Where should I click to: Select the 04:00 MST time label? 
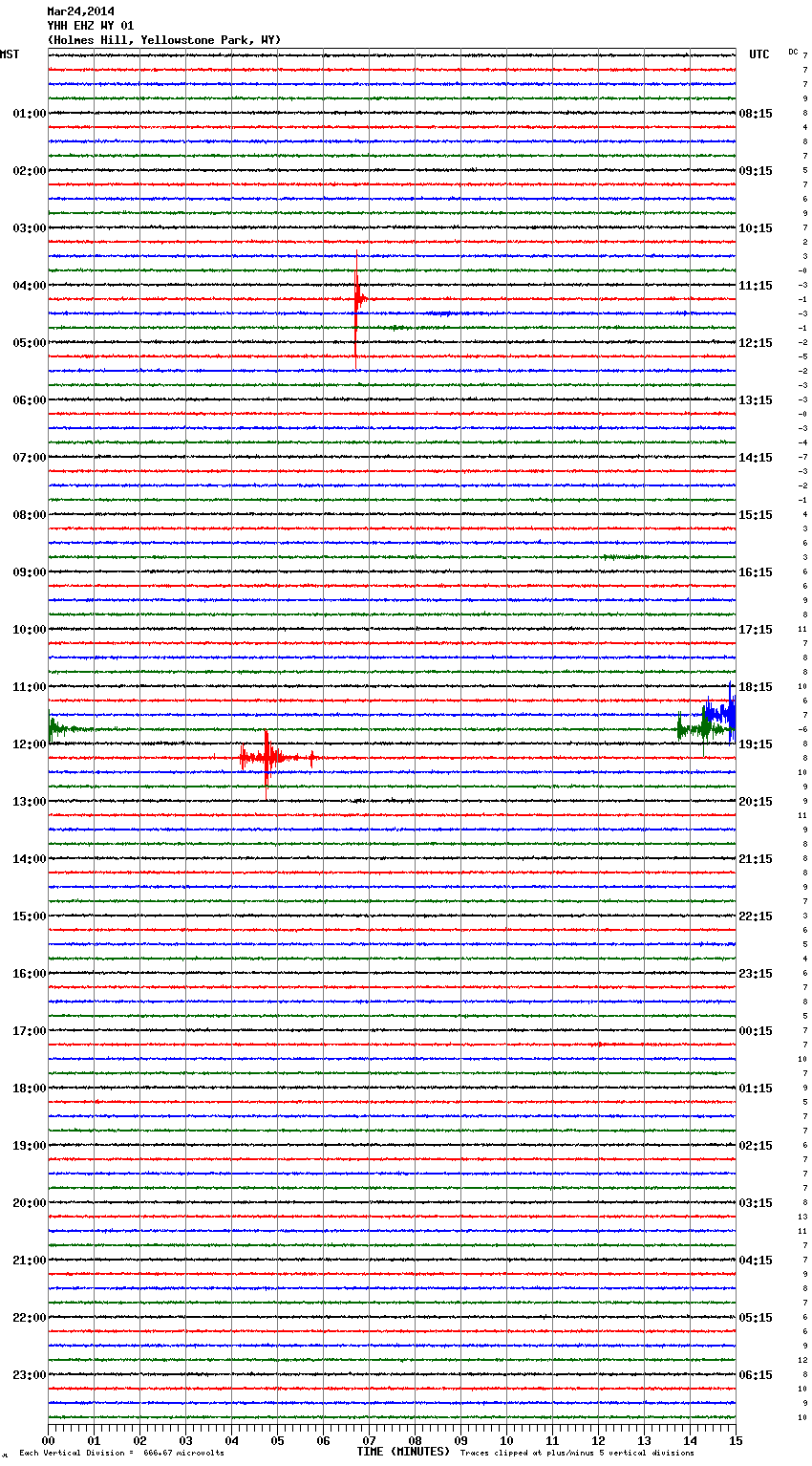click(29, 286)
